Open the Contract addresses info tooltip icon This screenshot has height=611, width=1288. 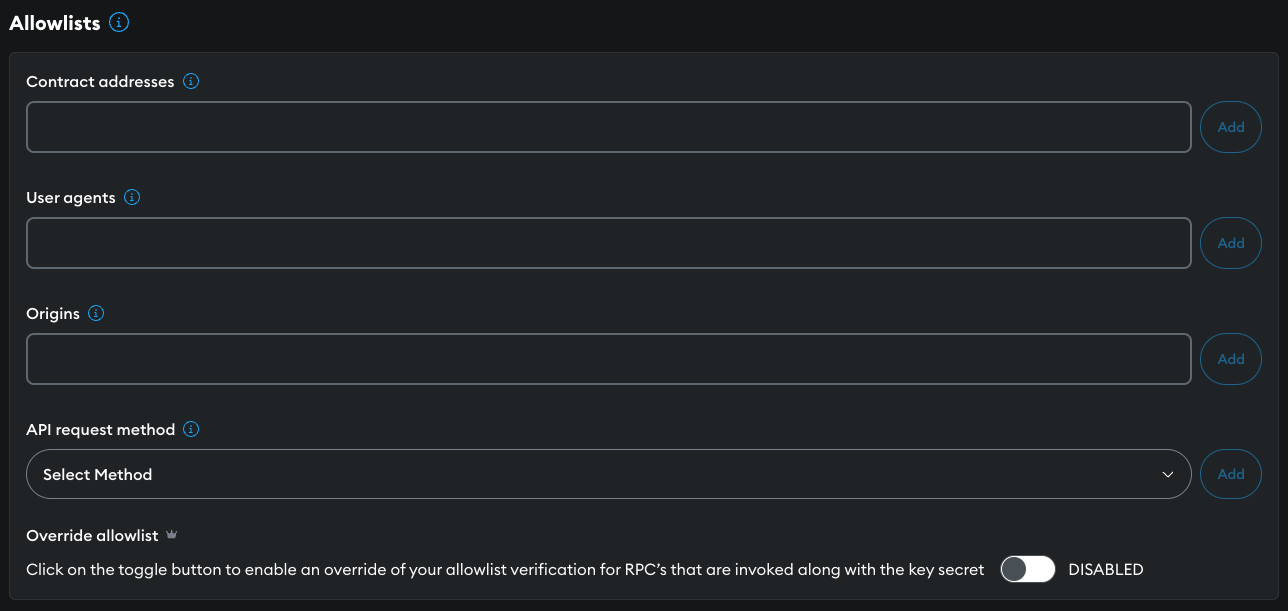tap(191, 81)
